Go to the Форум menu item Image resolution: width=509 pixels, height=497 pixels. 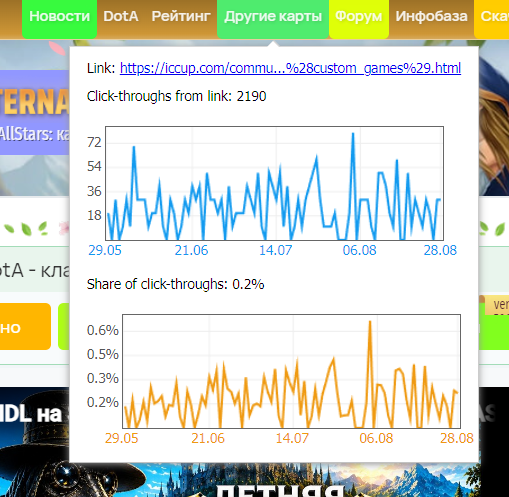coord(359,18)
